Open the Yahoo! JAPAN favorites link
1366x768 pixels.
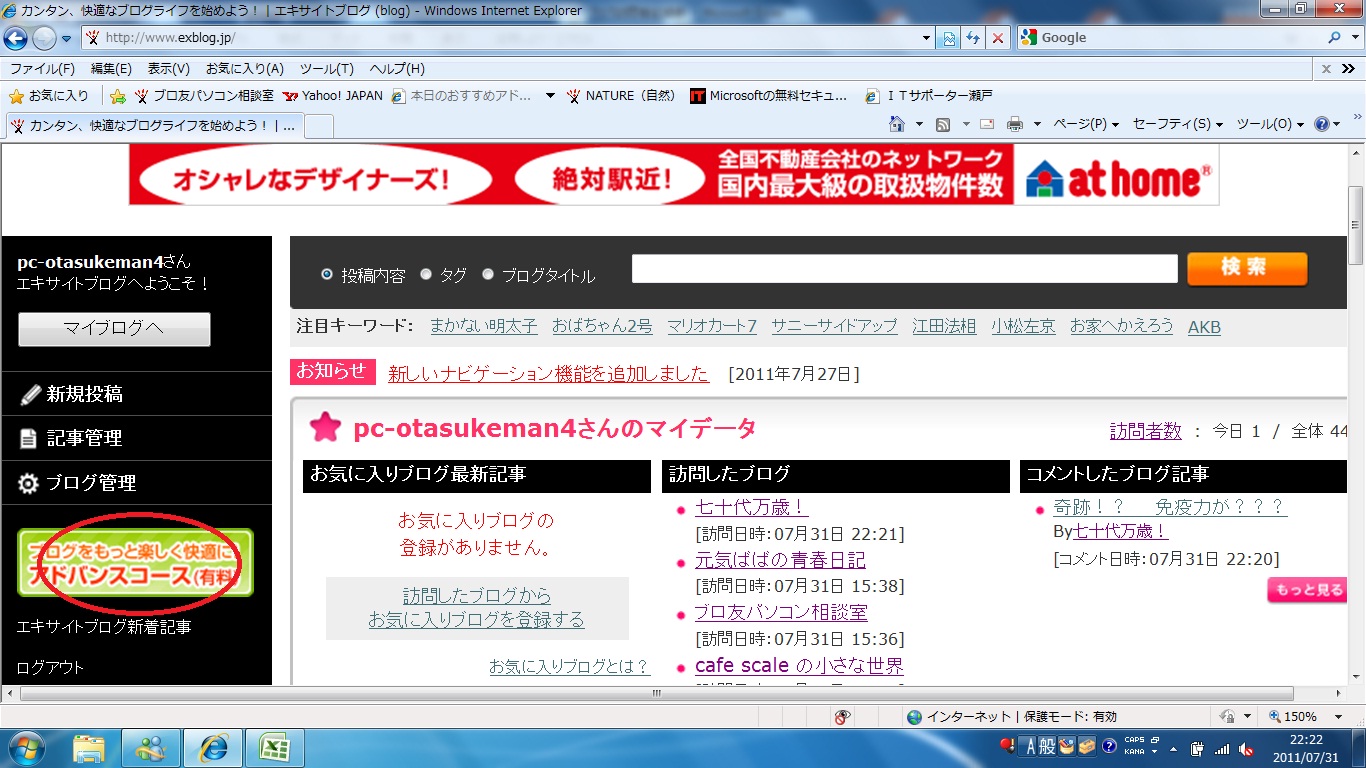[x=333, y=96]
